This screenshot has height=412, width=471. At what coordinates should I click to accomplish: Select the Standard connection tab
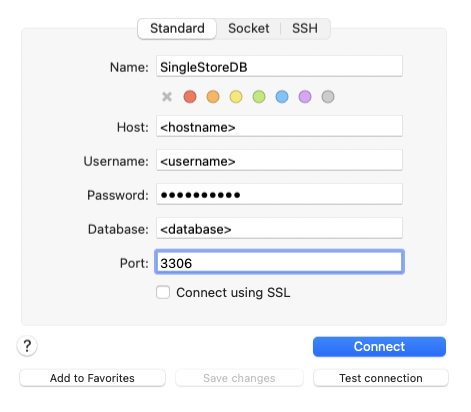click(177, 29)
